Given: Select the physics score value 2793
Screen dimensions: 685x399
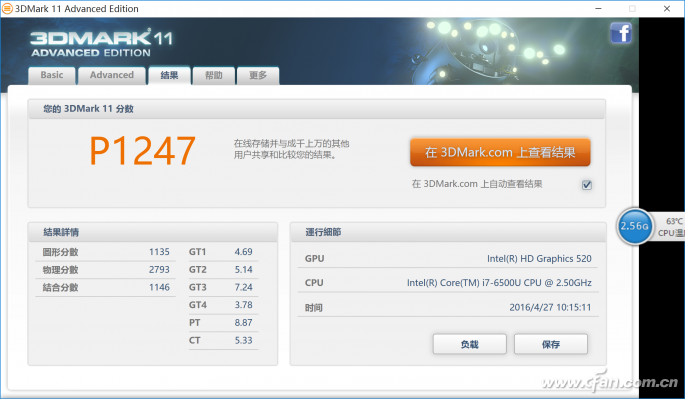Looking at the screenshot, I should [159, 270].
